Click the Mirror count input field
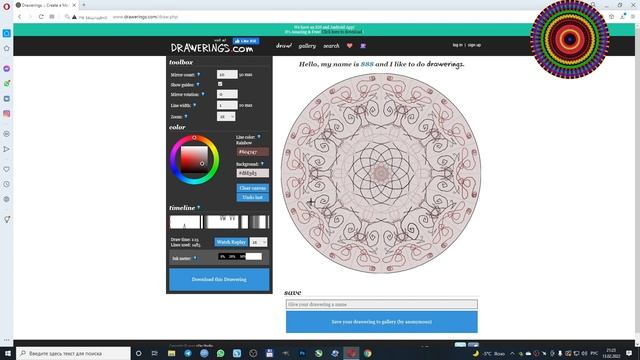 [227, 74]
